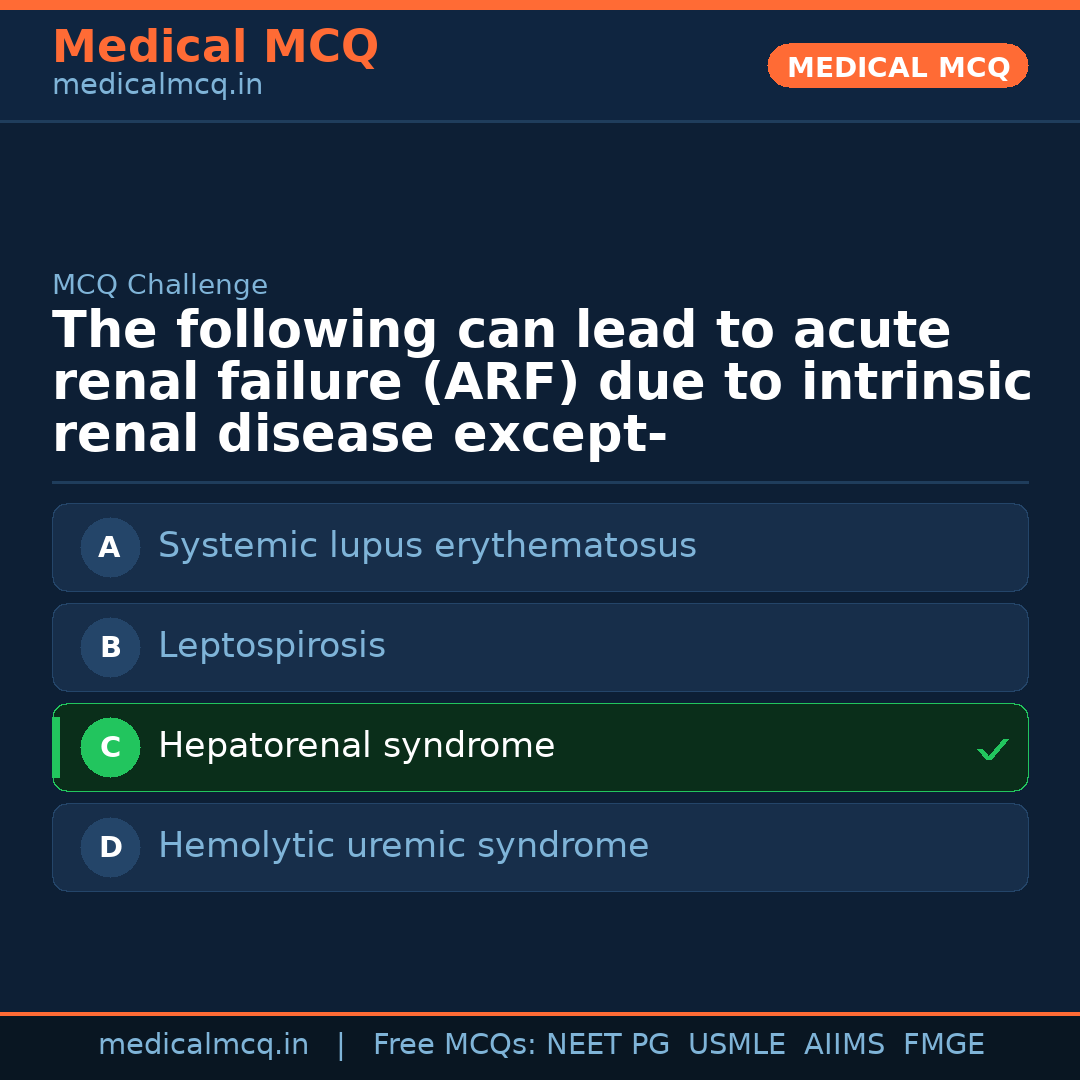Click FMGE in the footer

(x=944, y=1045)
